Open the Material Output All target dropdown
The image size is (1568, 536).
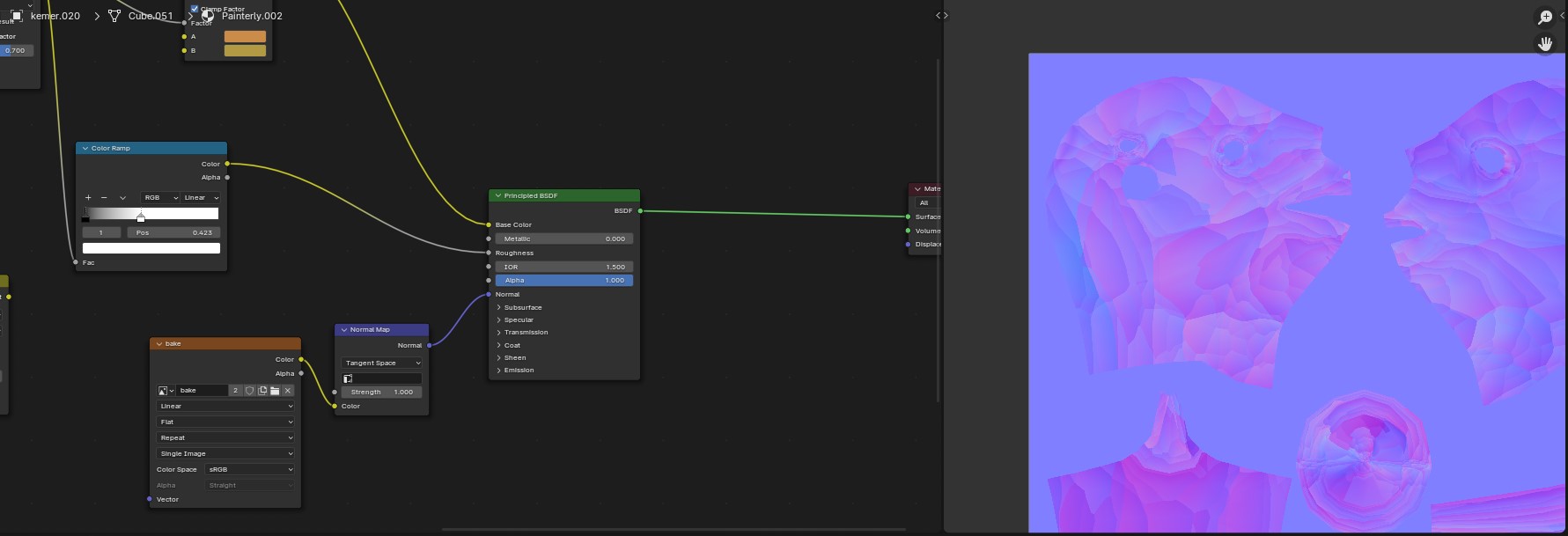click(928, 203)
